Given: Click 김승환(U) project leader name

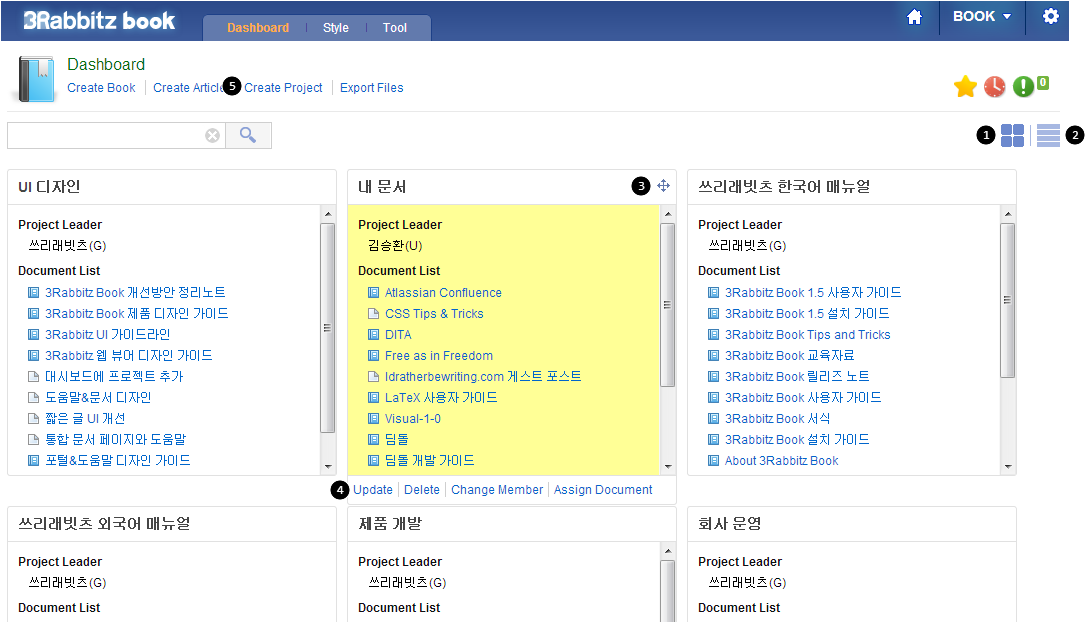Looking at the screenshot, I should click(395, 246).
